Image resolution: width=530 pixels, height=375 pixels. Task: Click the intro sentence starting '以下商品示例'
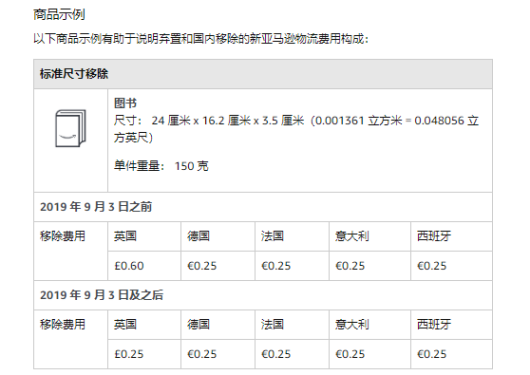tap(201, 39)
